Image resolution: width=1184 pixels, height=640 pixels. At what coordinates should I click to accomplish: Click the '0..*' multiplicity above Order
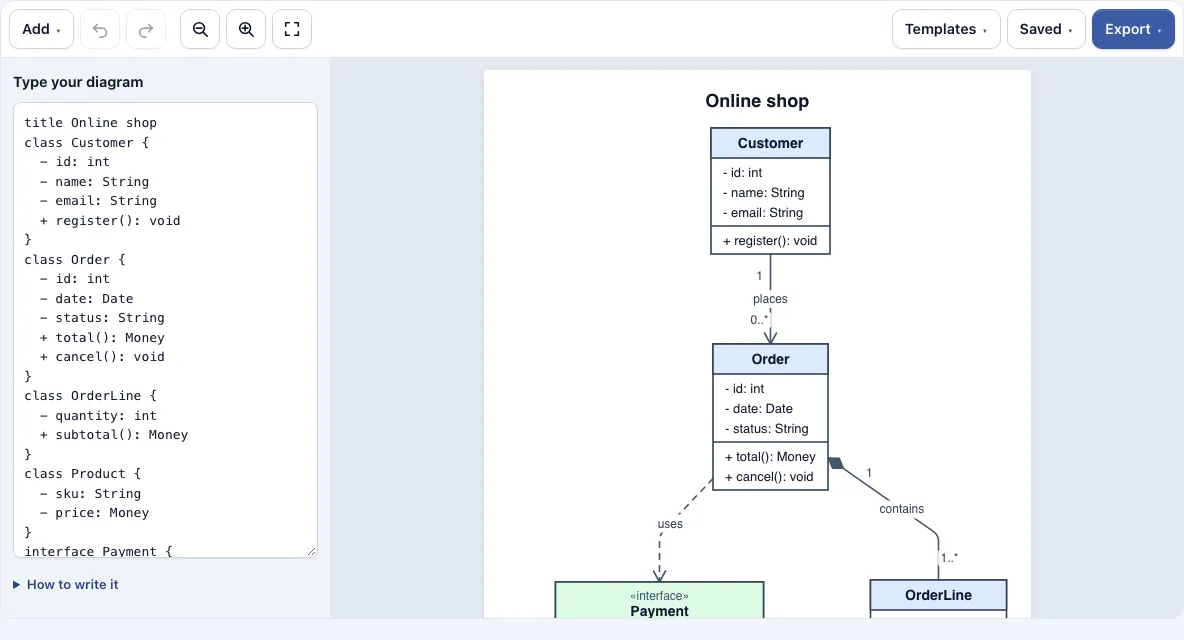tap(759, 320)
